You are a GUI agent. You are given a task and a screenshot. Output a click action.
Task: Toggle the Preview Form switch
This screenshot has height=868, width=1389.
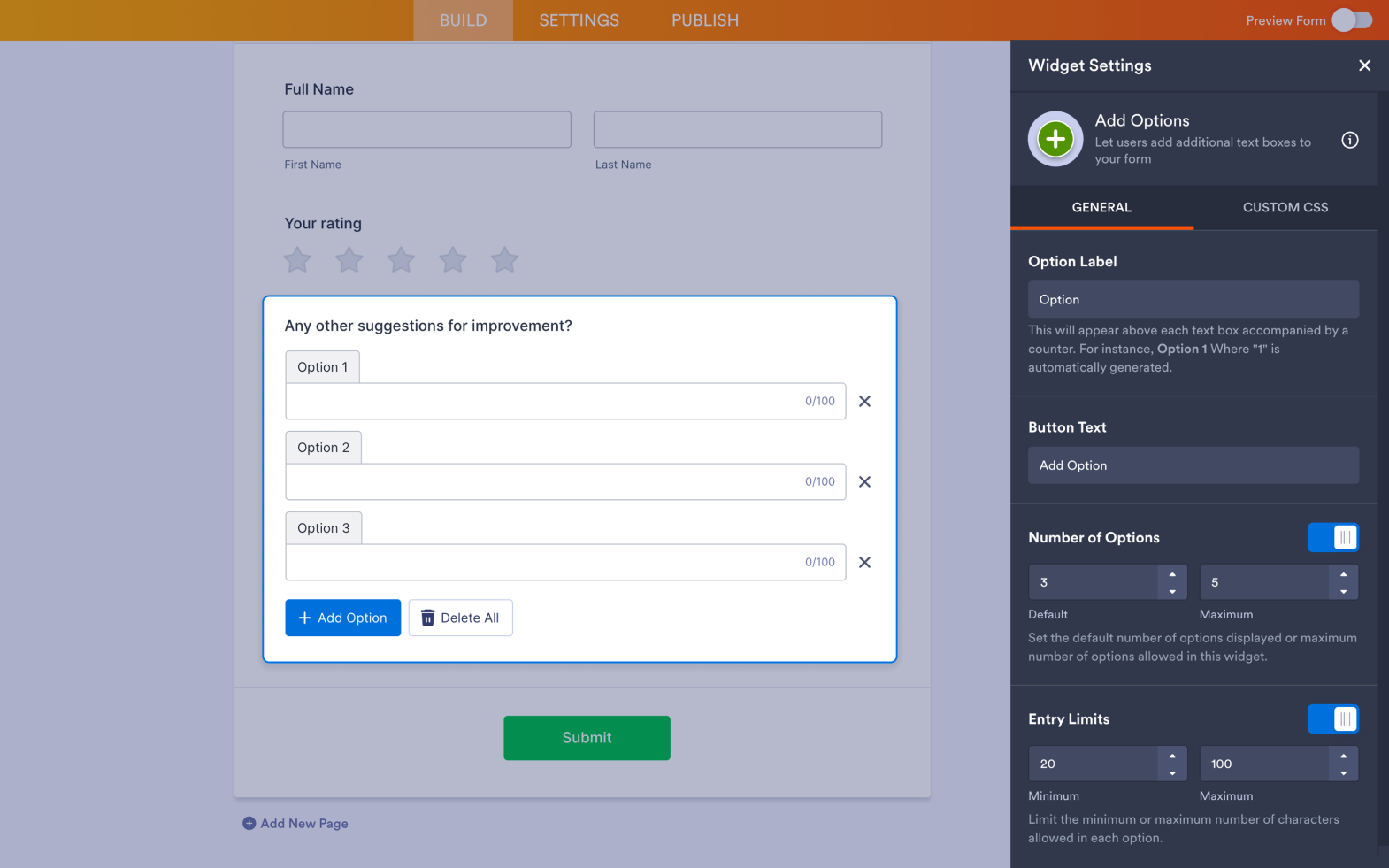1352,19
